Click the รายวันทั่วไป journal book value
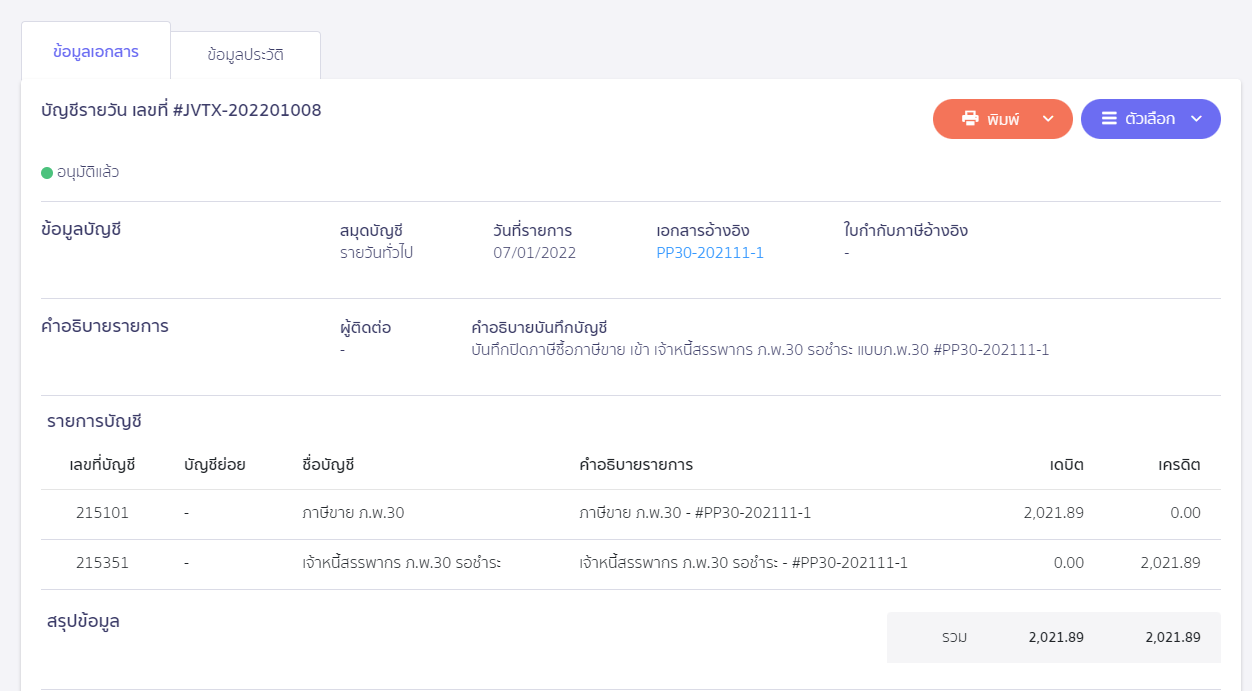 pyautogui.click(x=376, y=253)
